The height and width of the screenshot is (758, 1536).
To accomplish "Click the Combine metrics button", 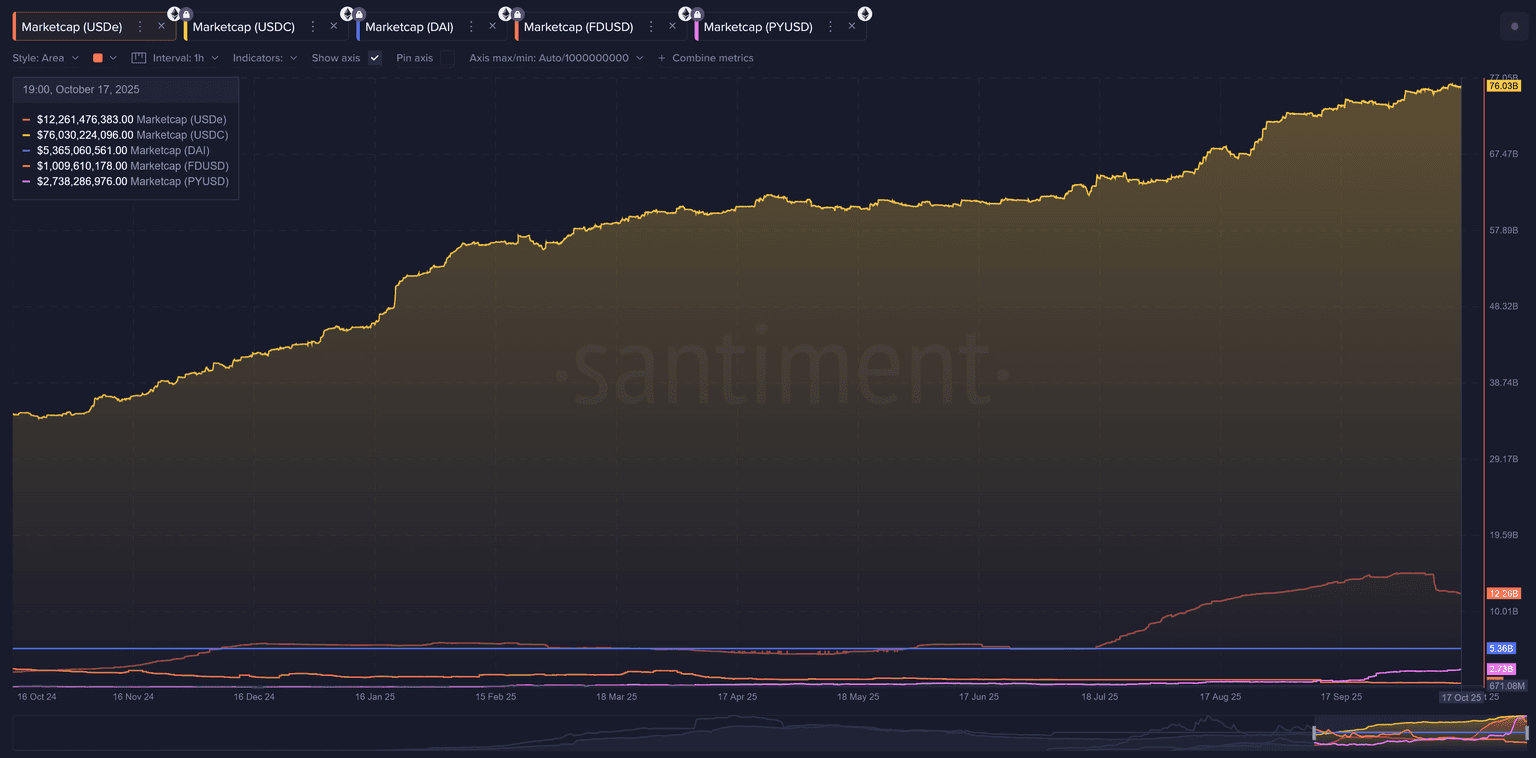I will [x=706, y=58].
